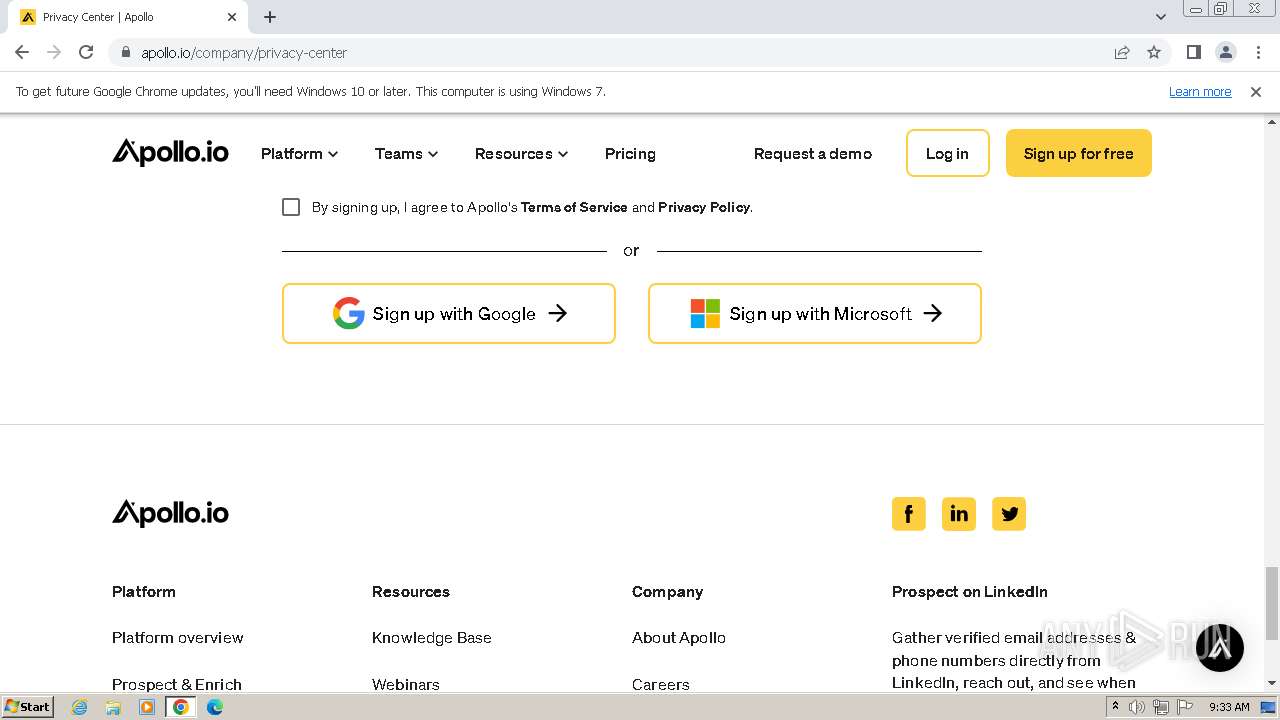Open Windows Start menu
The width and height of the screenshot is (1280, 720).
pyautogui.click(x=27, y=706)
